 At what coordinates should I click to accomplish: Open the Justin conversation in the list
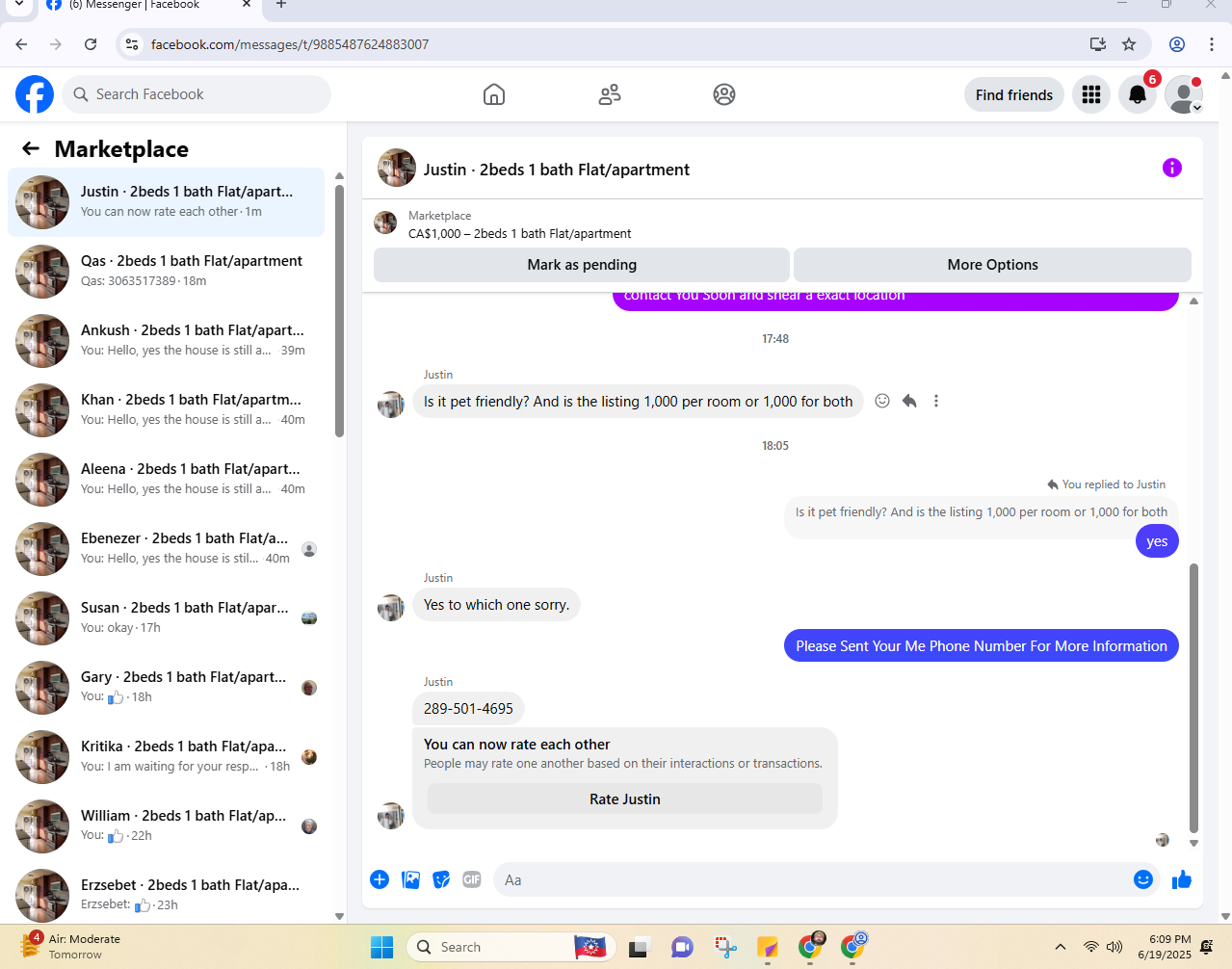point(166,202)
